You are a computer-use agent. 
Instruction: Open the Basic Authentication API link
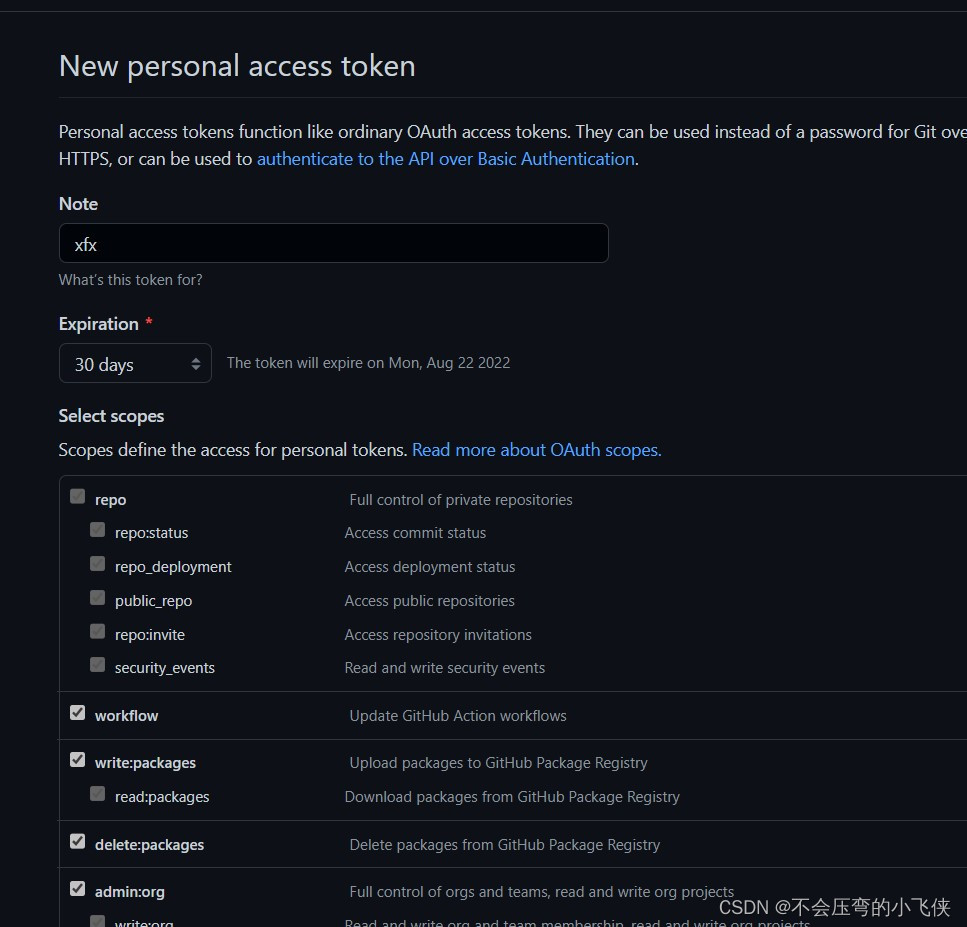tap(445, 159)
